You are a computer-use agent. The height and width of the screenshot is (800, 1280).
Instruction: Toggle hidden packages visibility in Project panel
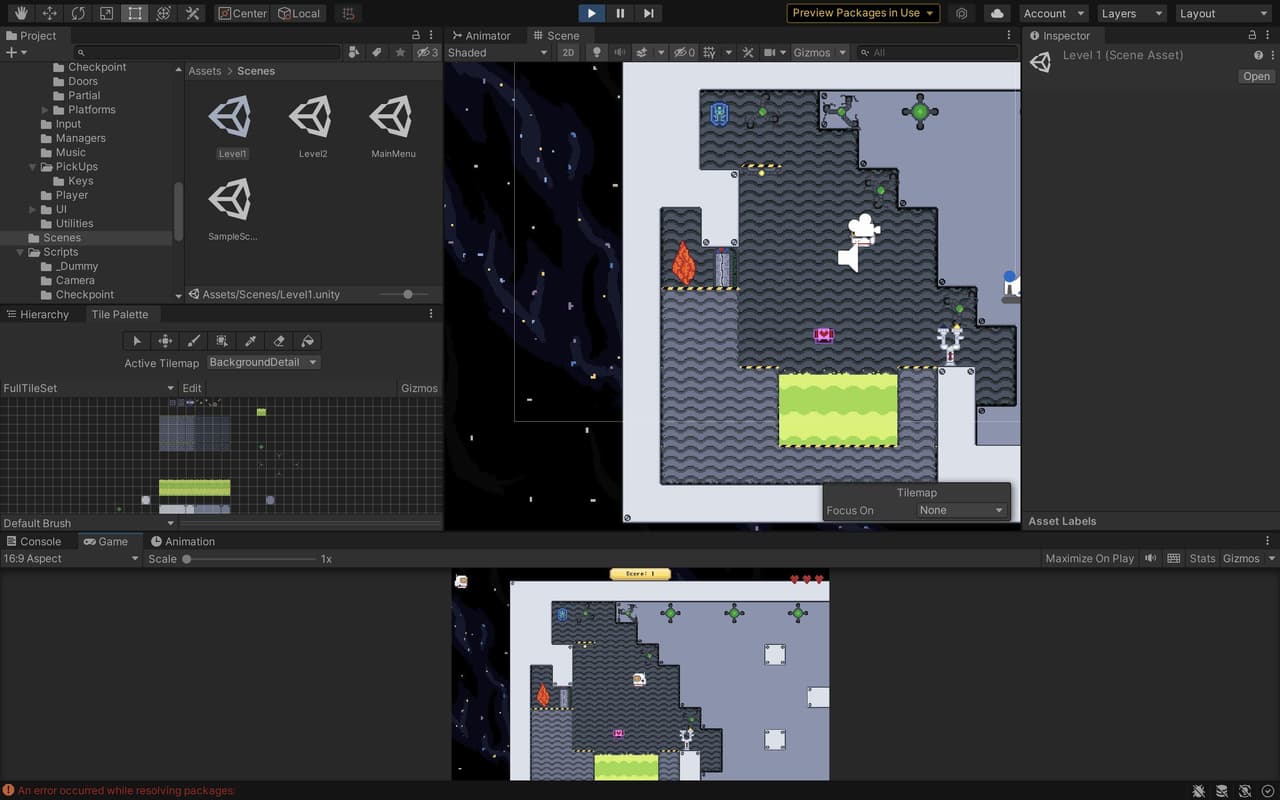pos(427,52)
